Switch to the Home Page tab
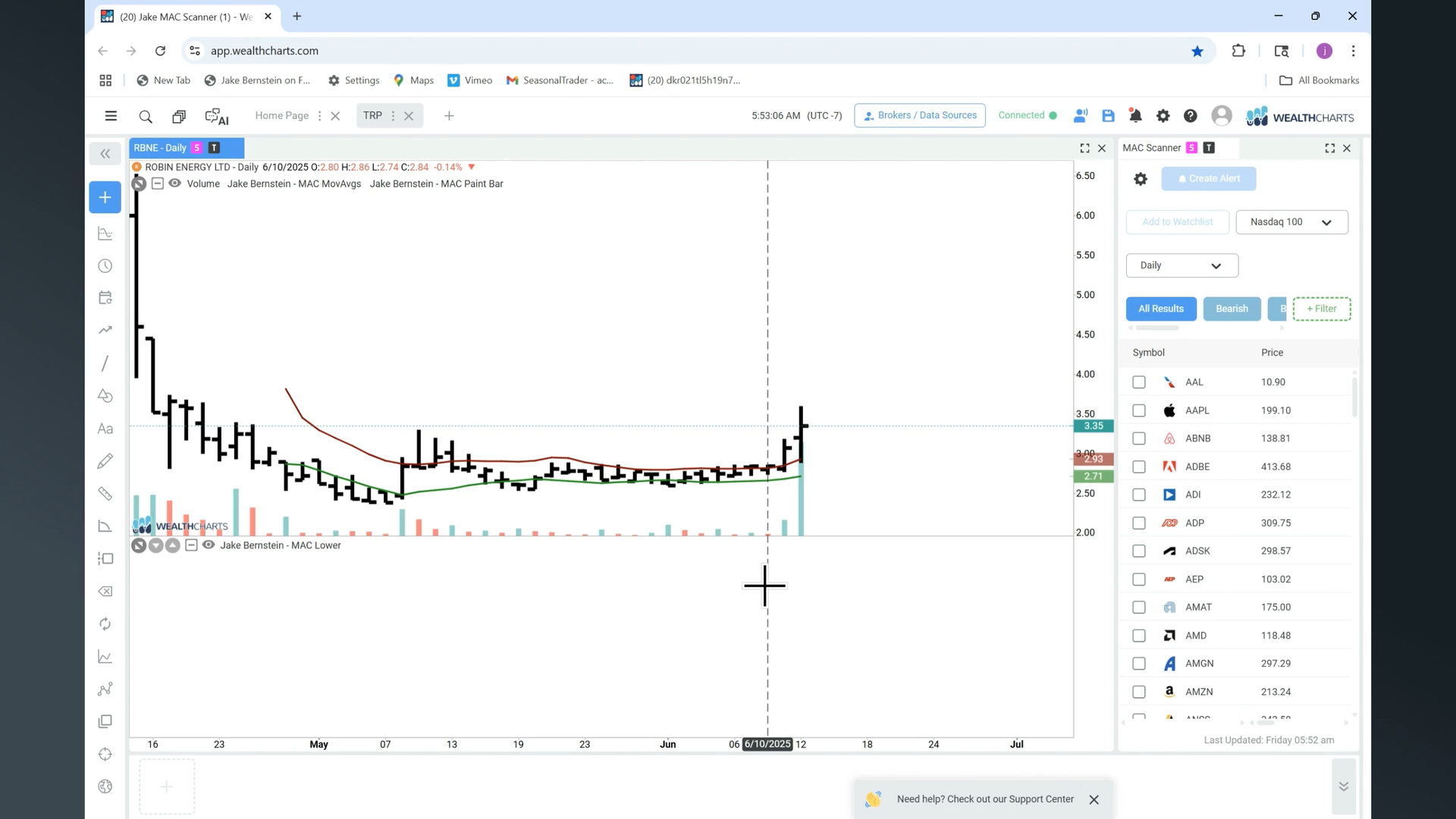The height and width of the screenshot is (819, 1456). (x=281, y=115)
